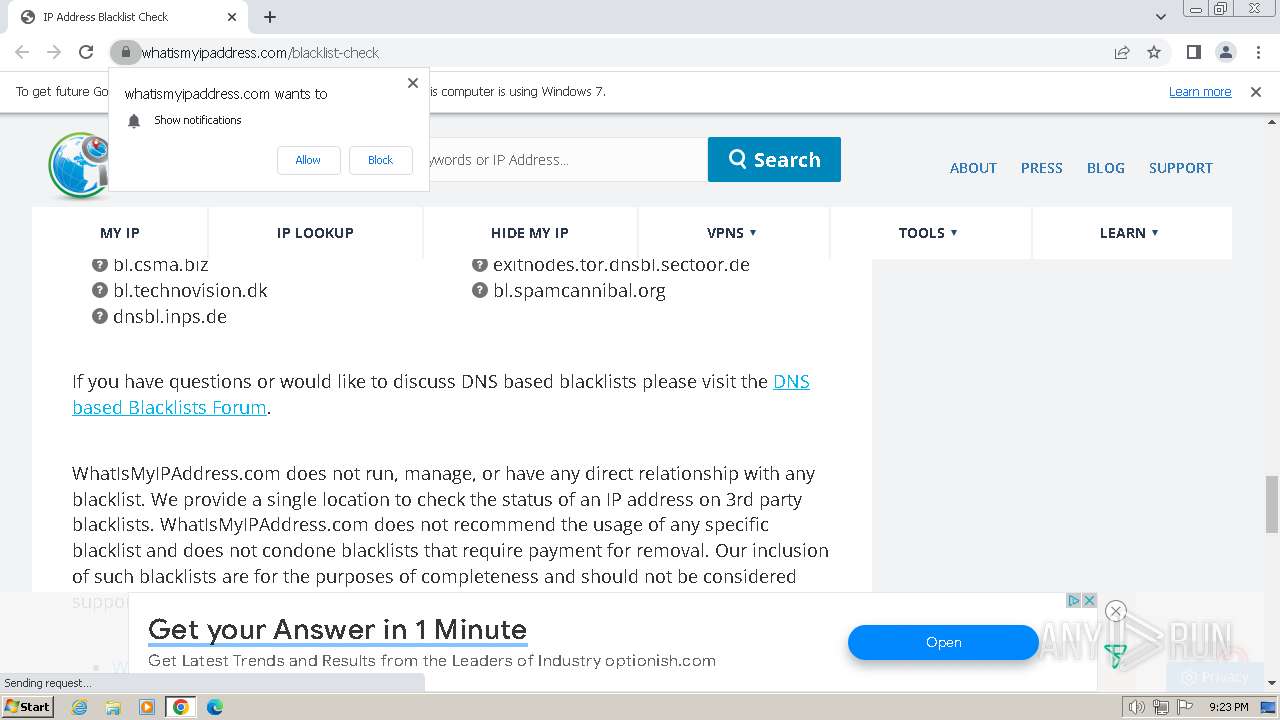This screenshot has width=1280, height=720.
Task: Click the scrollbar down arrow
Action: click(1271, 683)
